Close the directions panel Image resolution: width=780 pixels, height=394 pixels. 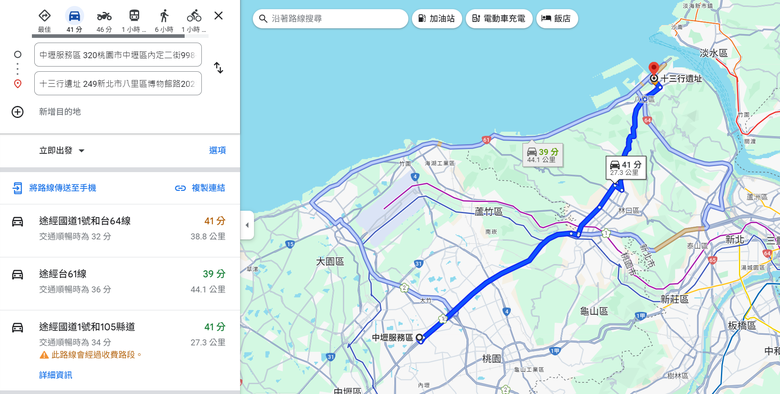pos(218,15)
